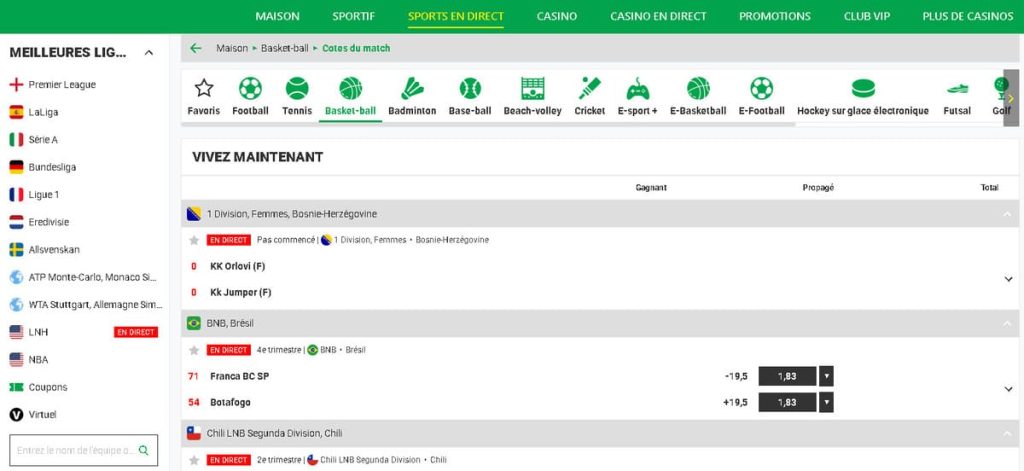Viewport: 1024px width, 471px height.
Task: Choose the Tennis sport icon
Action: (x=297, y=88)
